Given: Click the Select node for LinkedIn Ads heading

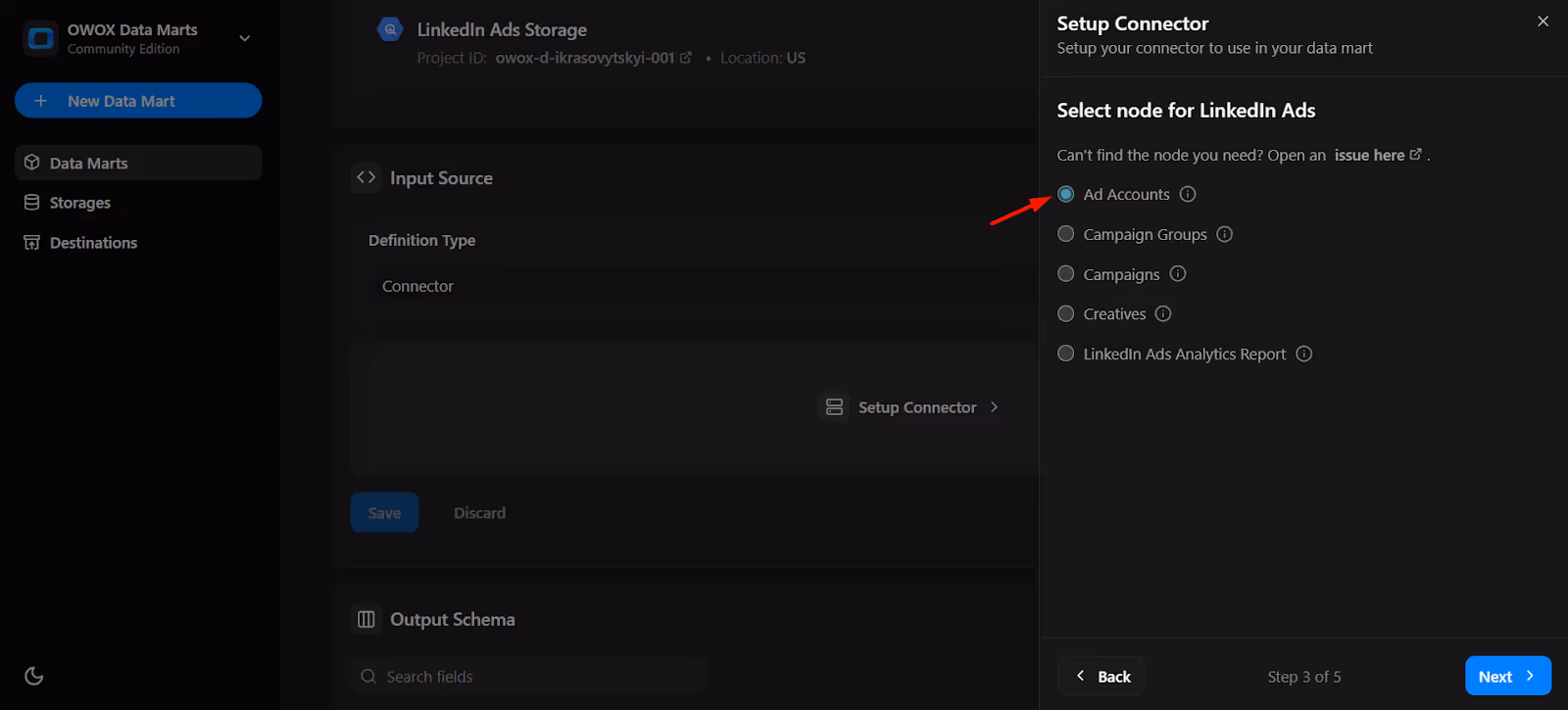Looking at the screenshot, I should click(x=1186, y=111).
